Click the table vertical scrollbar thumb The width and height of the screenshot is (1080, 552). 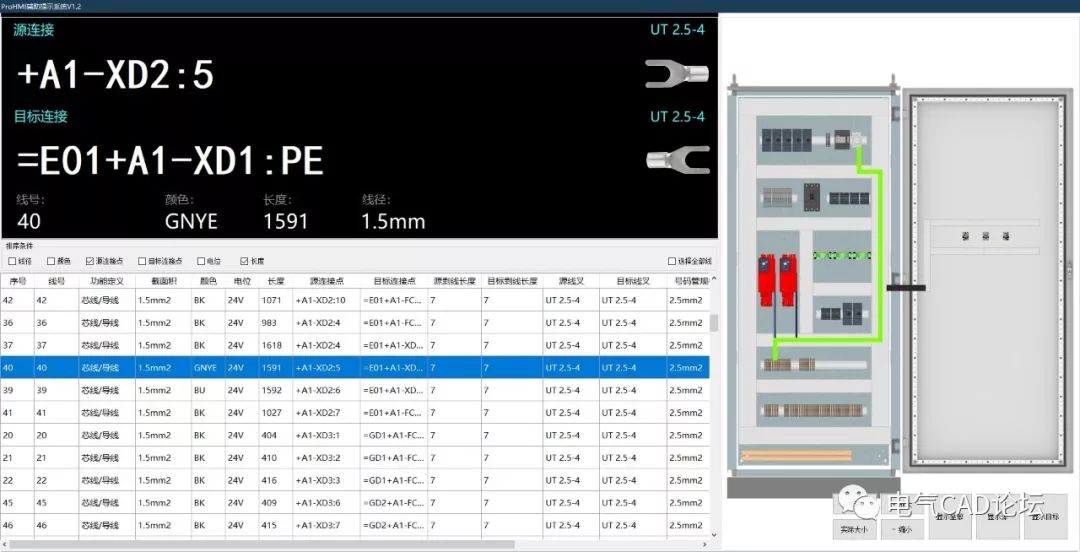point(714,323)
